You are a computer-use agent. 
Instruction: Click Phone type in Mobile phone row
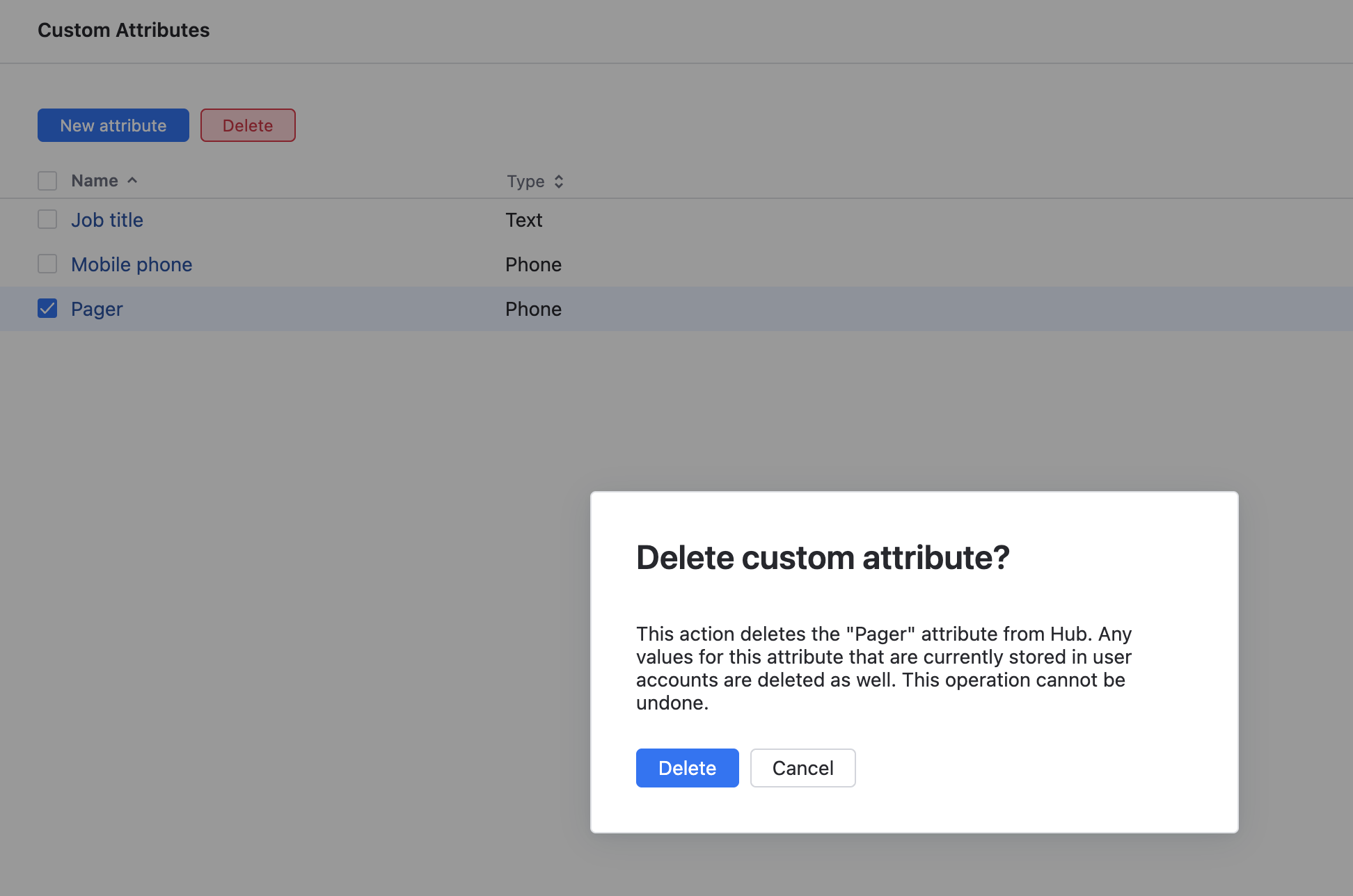pyautogui.click(x=533, y=264)
